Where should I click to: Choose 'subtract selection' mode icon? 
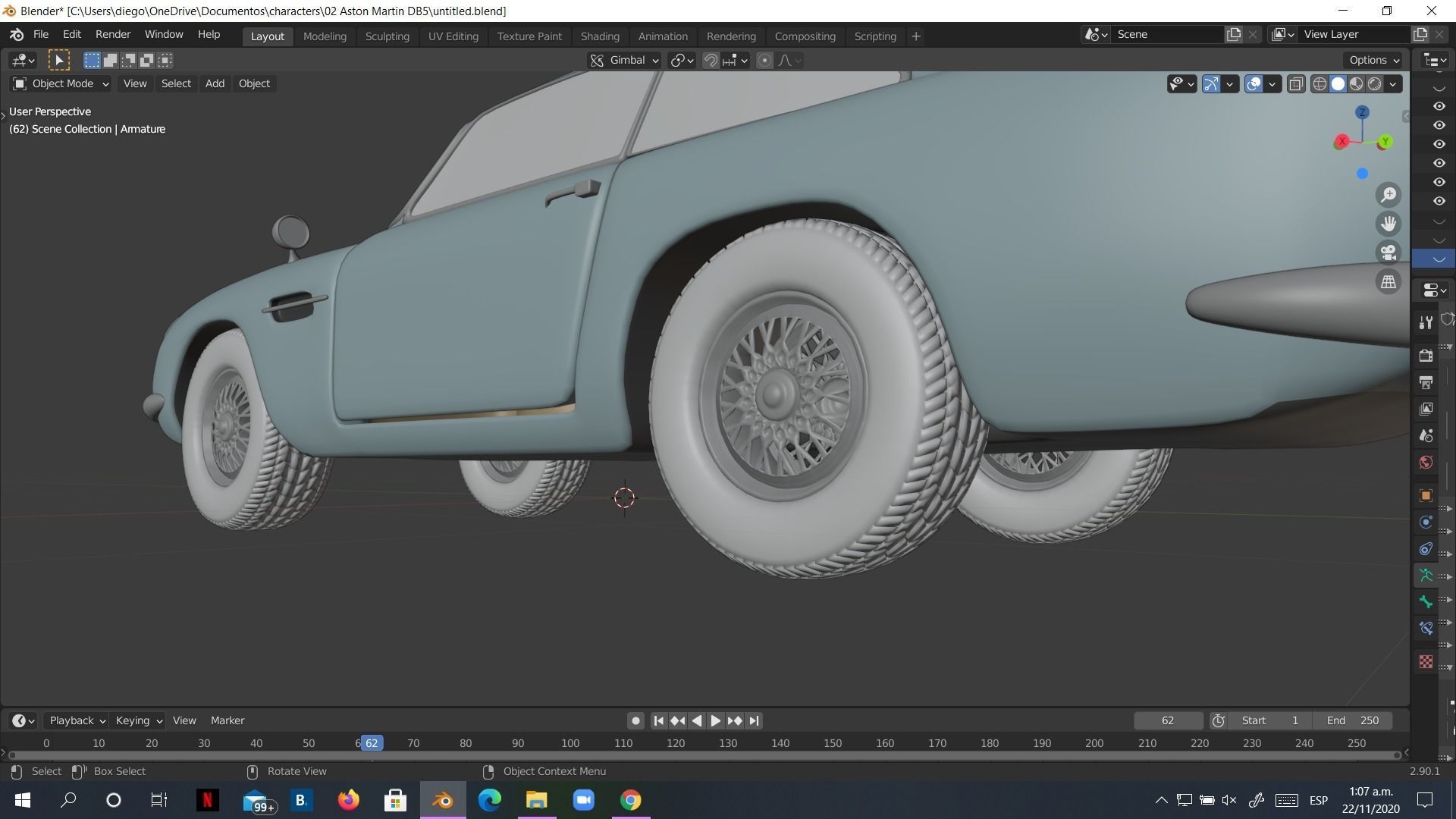128,60
